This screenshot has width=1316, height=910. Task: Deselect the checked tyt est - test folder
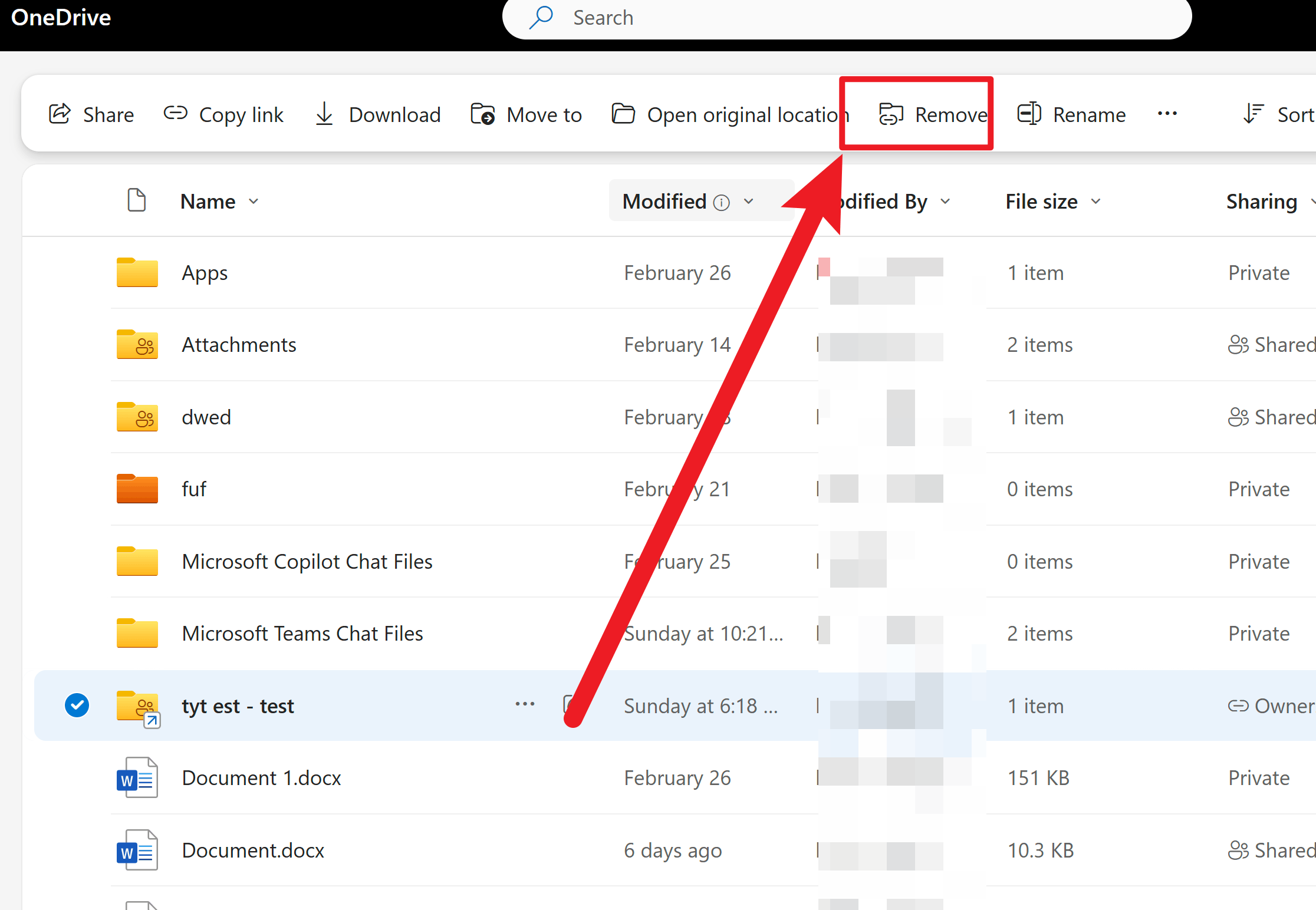coord(77,705)
